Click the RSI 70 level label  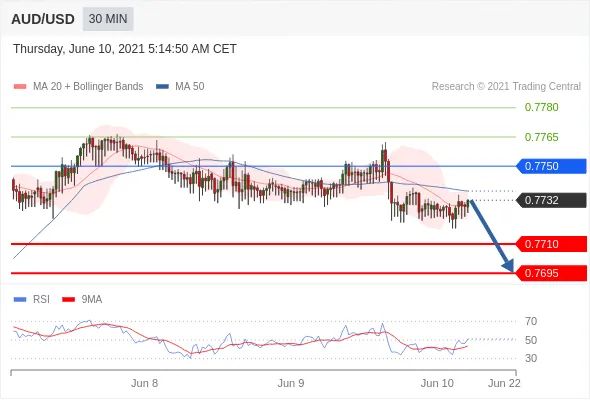point(531,321)
